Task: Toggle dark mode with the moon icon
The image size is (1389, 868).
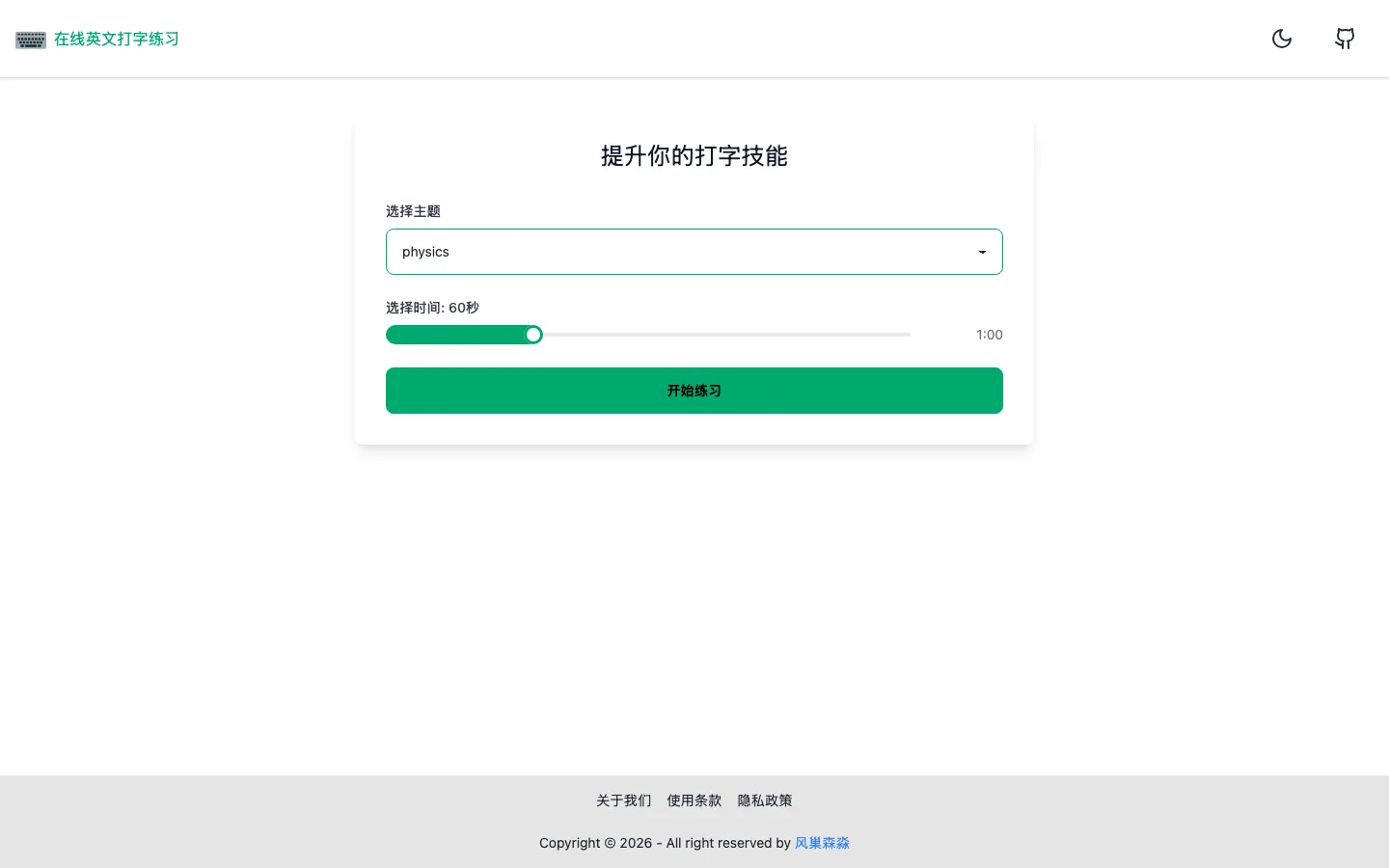Action: (x=1282, y=39)
